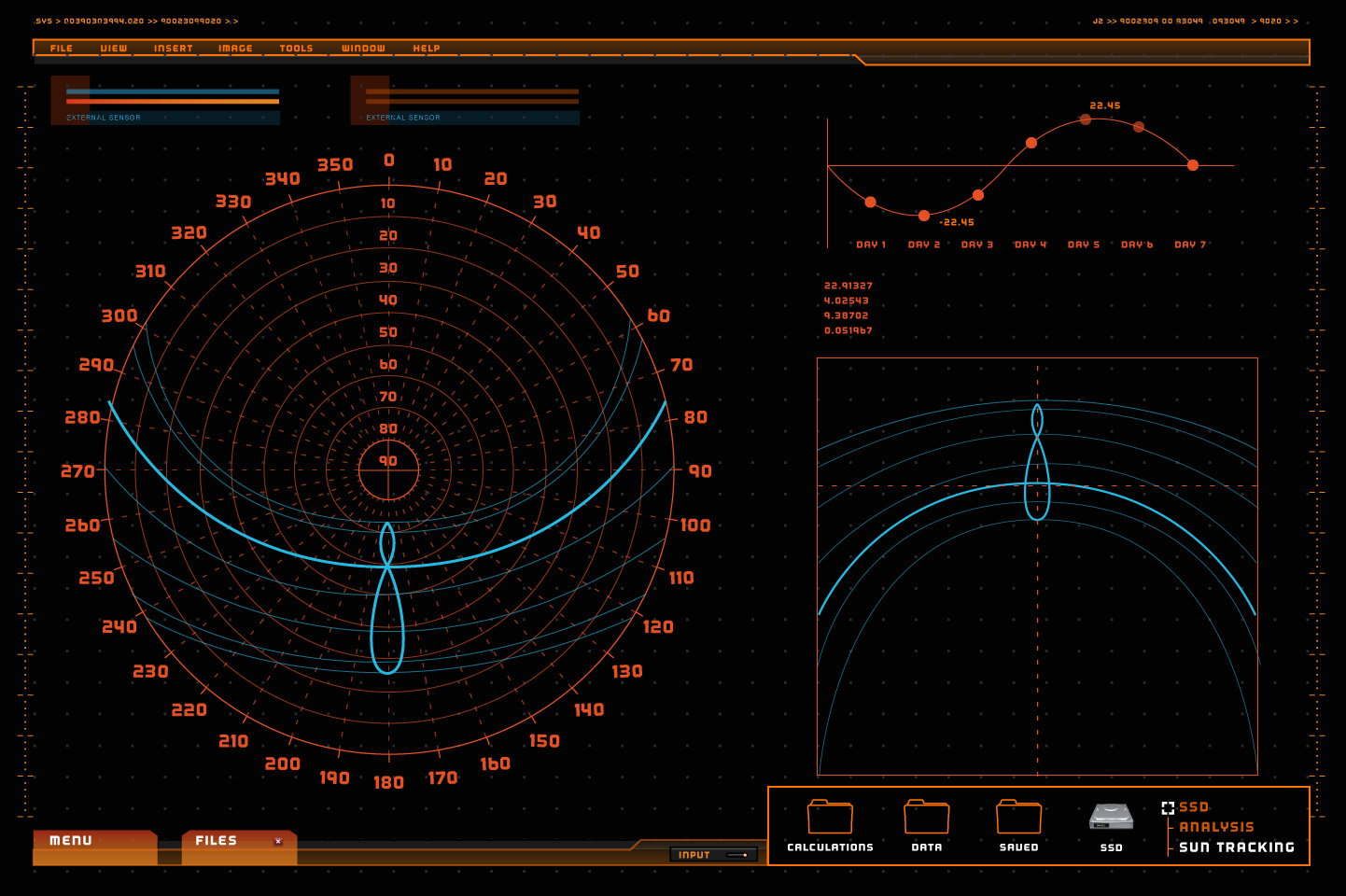Open the IMAGE menu
The image size is (1346, 896).
point(235,49)
